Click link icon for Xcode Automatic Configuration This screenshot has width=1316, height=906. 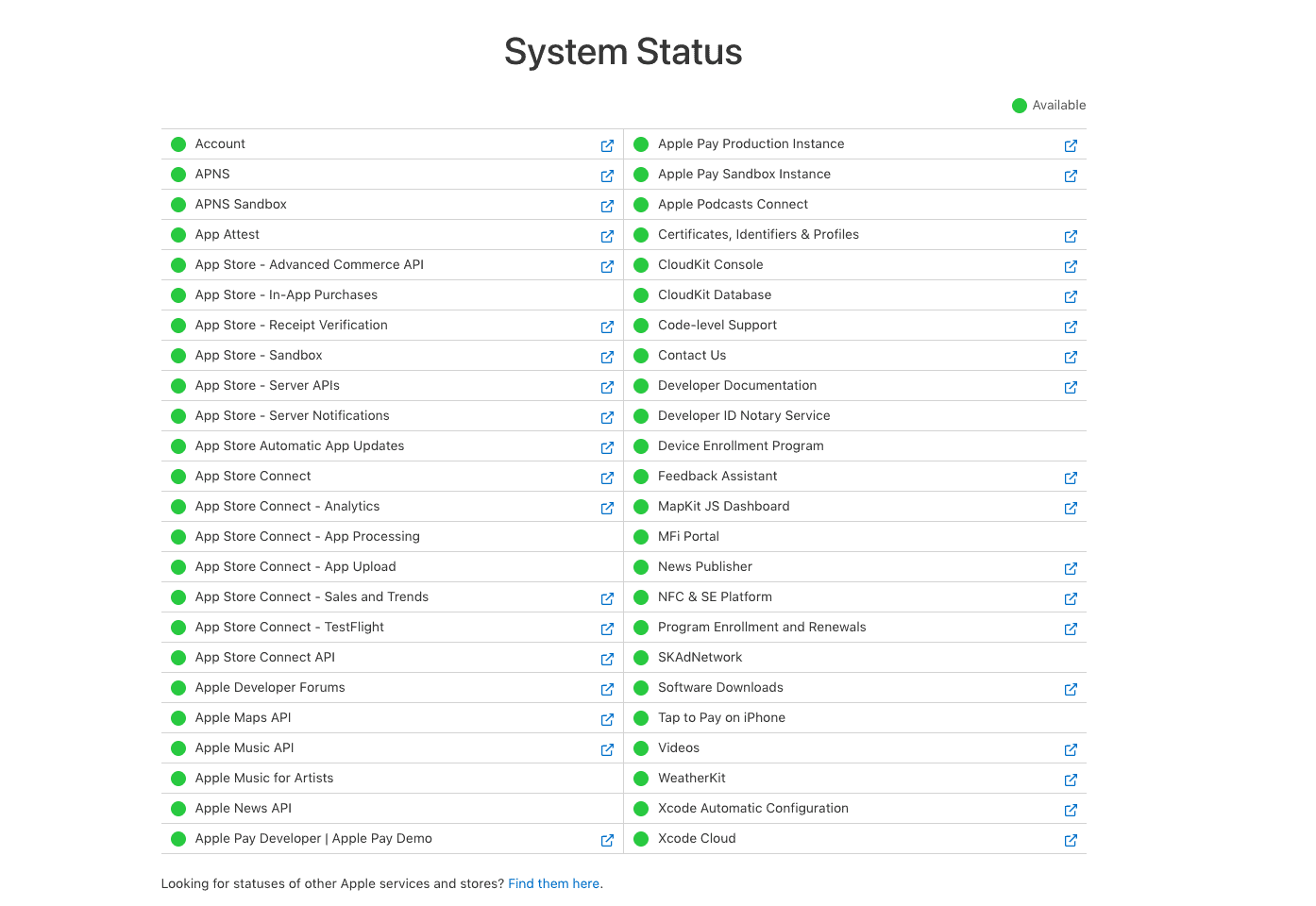click(x=1071, y=810)
